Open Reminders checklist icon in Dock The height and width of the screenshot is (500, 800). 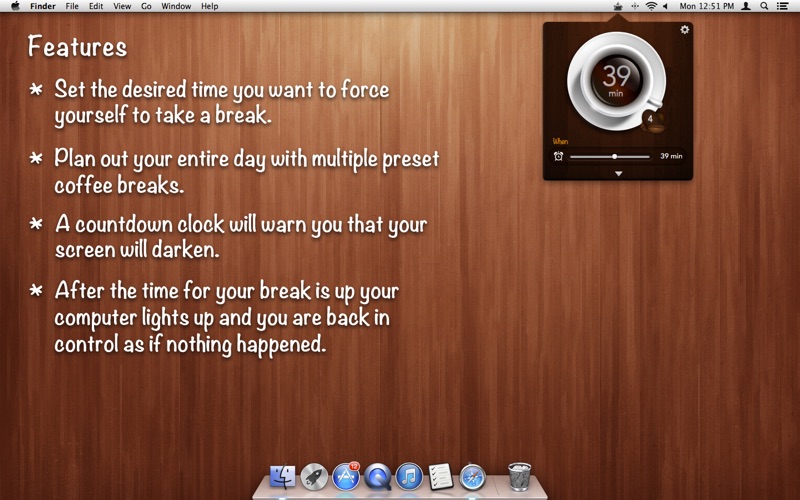[x=441, y=477]
